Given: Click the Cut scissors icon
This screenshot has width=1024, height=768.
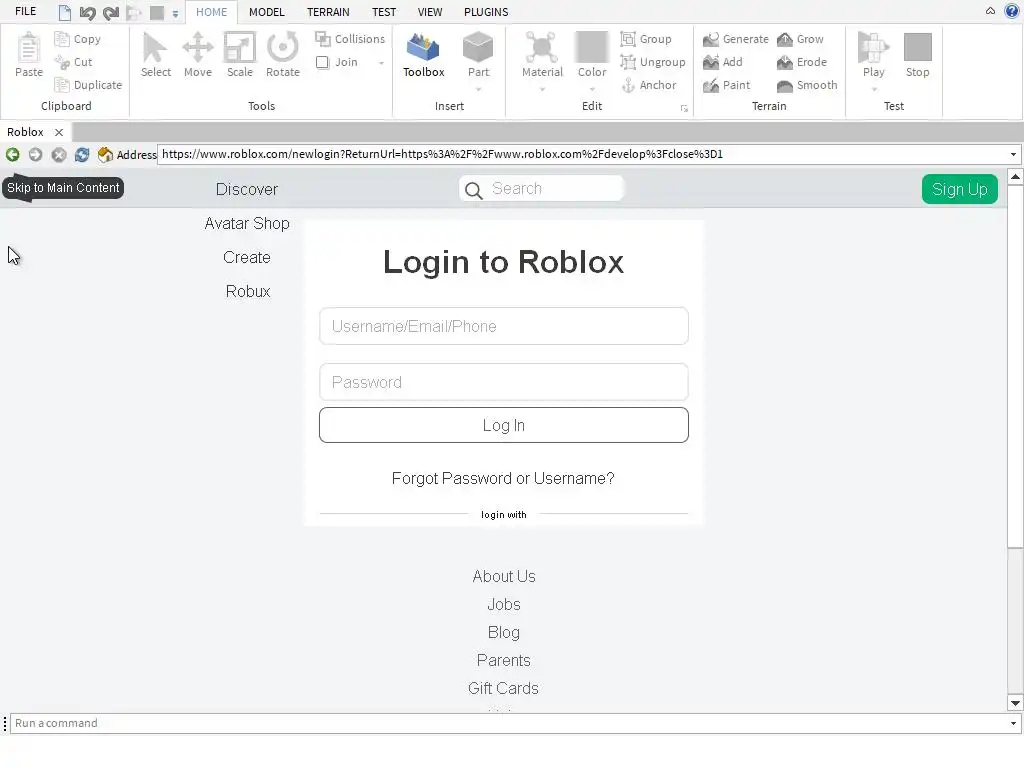Looking at the screenshot, I should [x=62, y=62].
